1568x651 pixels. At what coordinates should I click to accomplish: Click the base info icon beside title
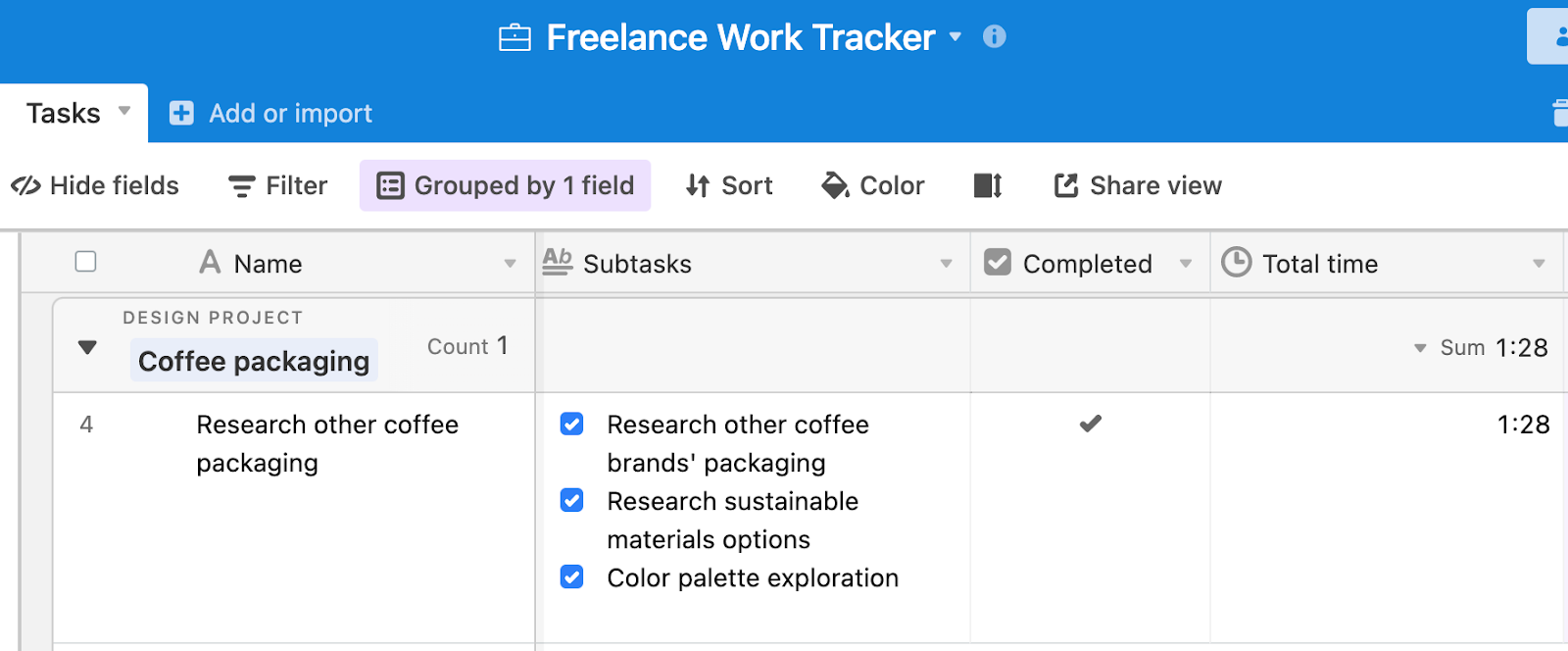click(994, 37)
